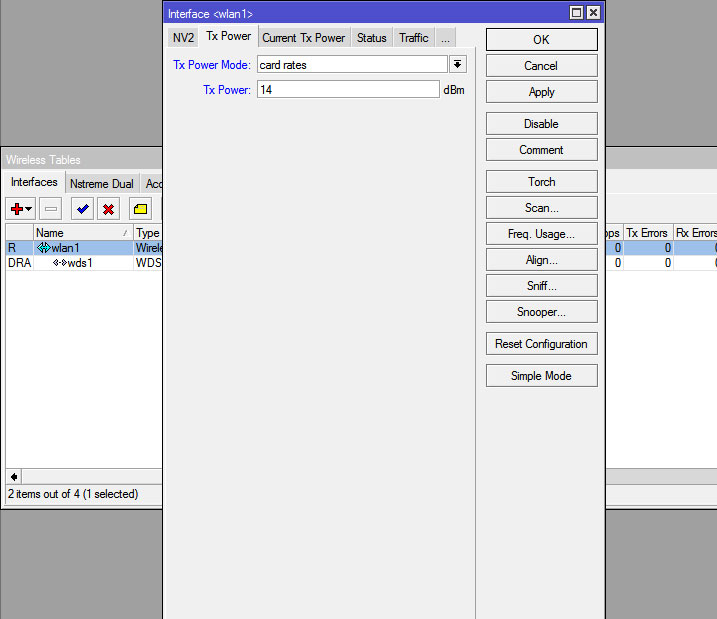717x619 pixels.
Task: Go to the Nstreme Dual tab
Action: (102, 184)
